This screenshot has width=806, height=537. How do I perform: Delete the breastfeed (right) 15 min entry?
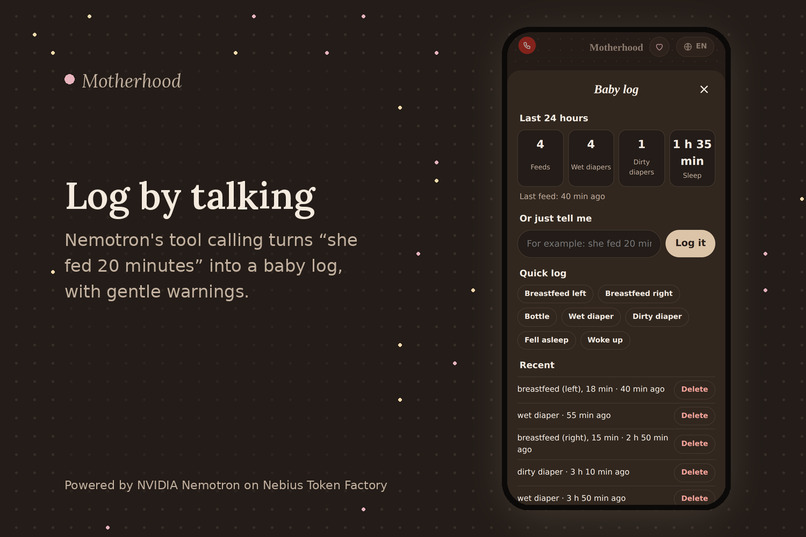(x=694, y=443)
